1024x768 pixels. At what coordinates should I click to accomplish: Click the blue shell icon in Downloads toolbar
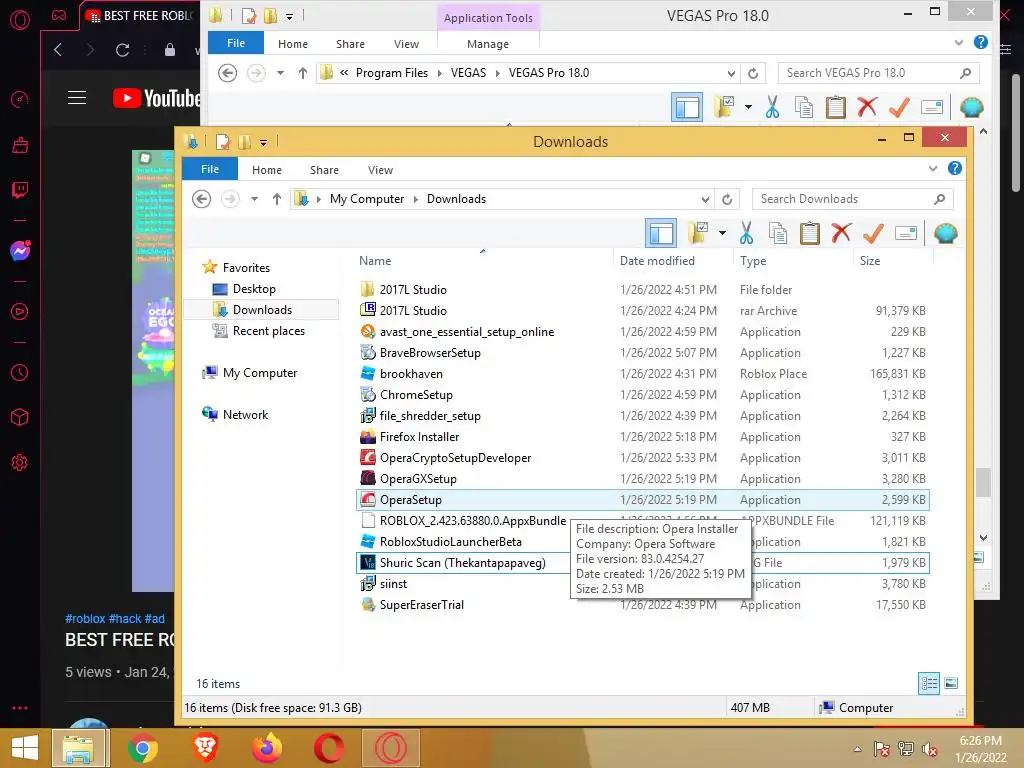click(946, 233)
